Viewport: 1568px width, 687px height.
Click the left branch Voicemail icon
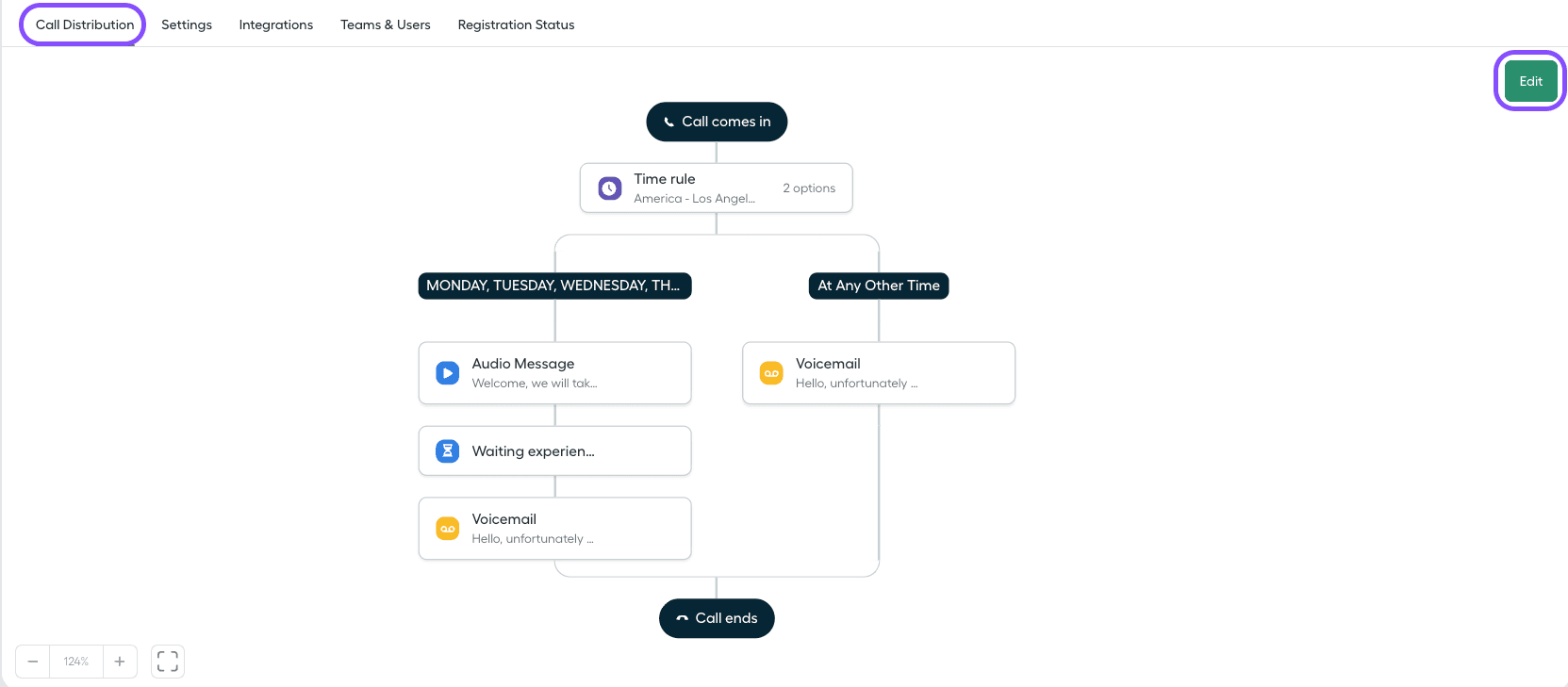(x=448, y=529)
